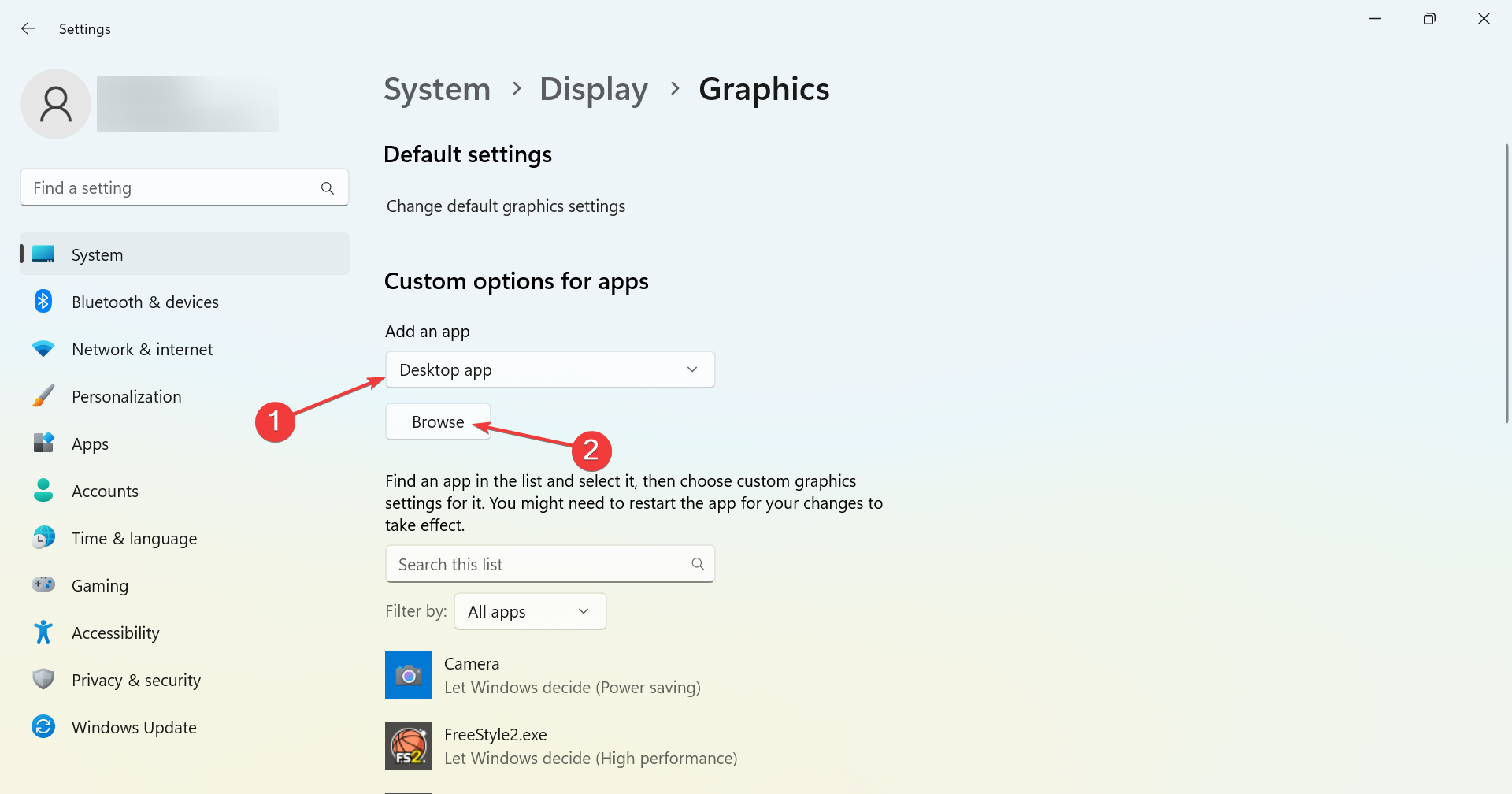Open the Apps settings page
This screenshot has width=1512, height=794.
184,443
